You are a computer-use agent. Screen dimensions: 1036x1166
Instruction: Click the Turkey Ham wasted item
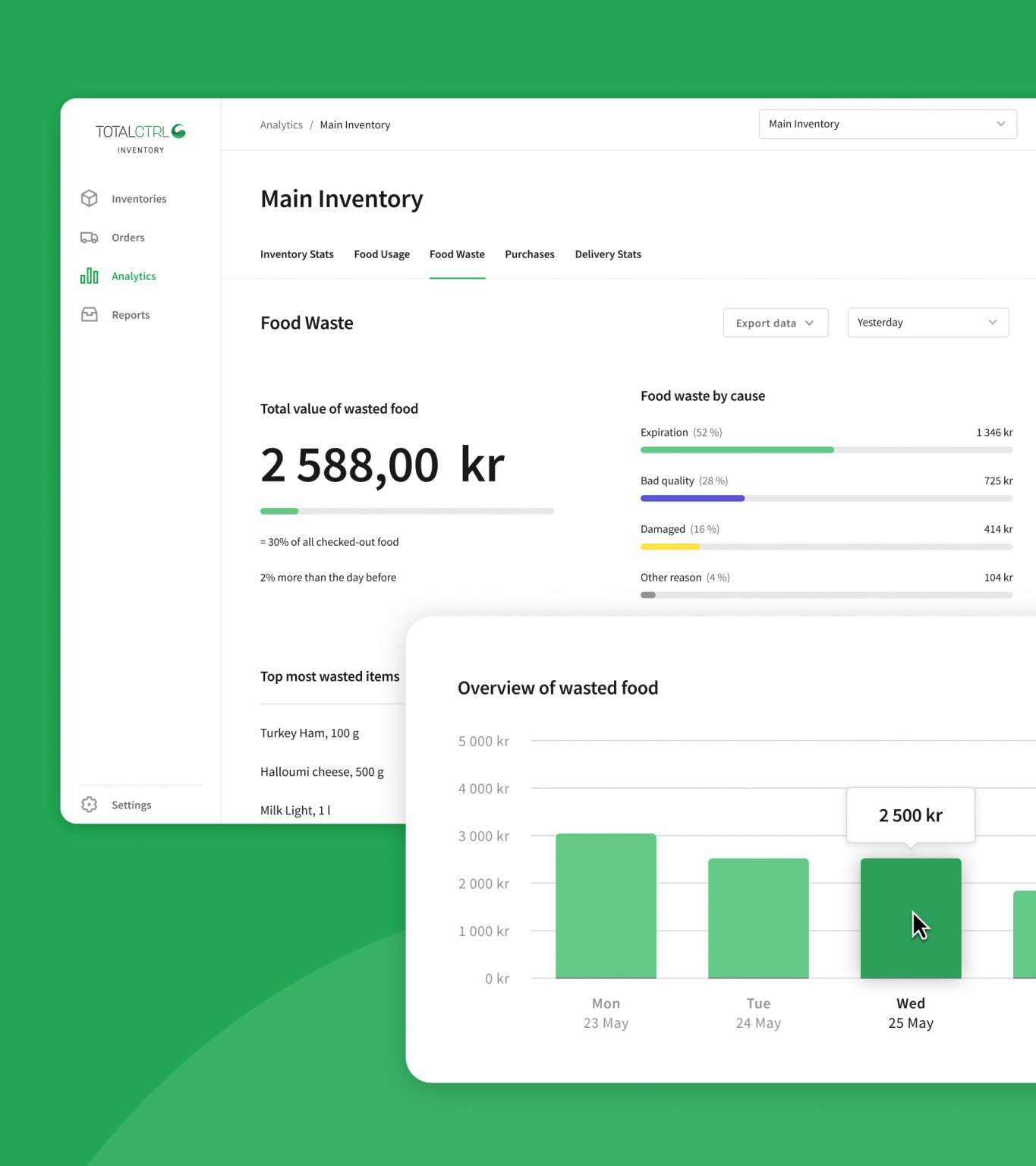click(310, 733)
